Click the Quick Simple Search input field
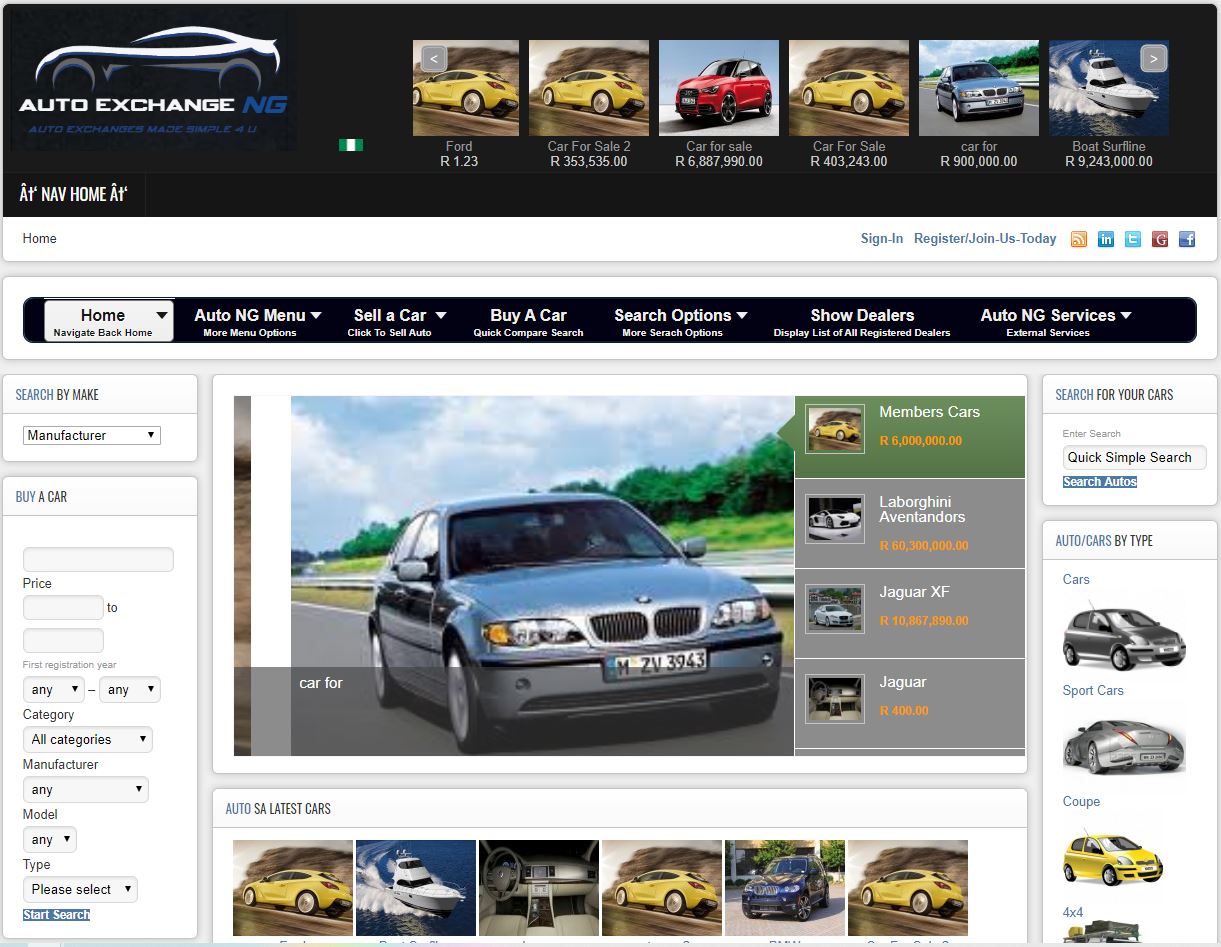1221x947 pixels. 1134,457
